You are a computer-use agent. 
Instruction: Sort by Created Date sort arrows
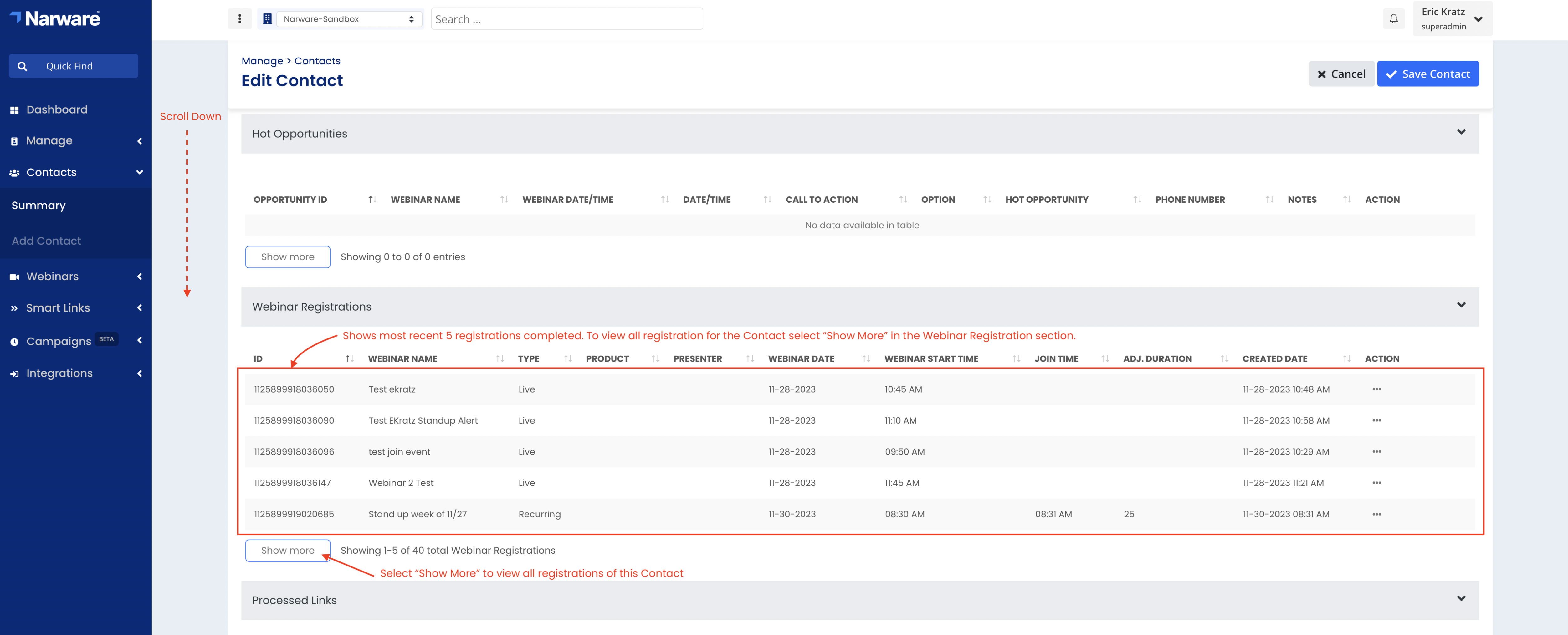(1347, 359)
